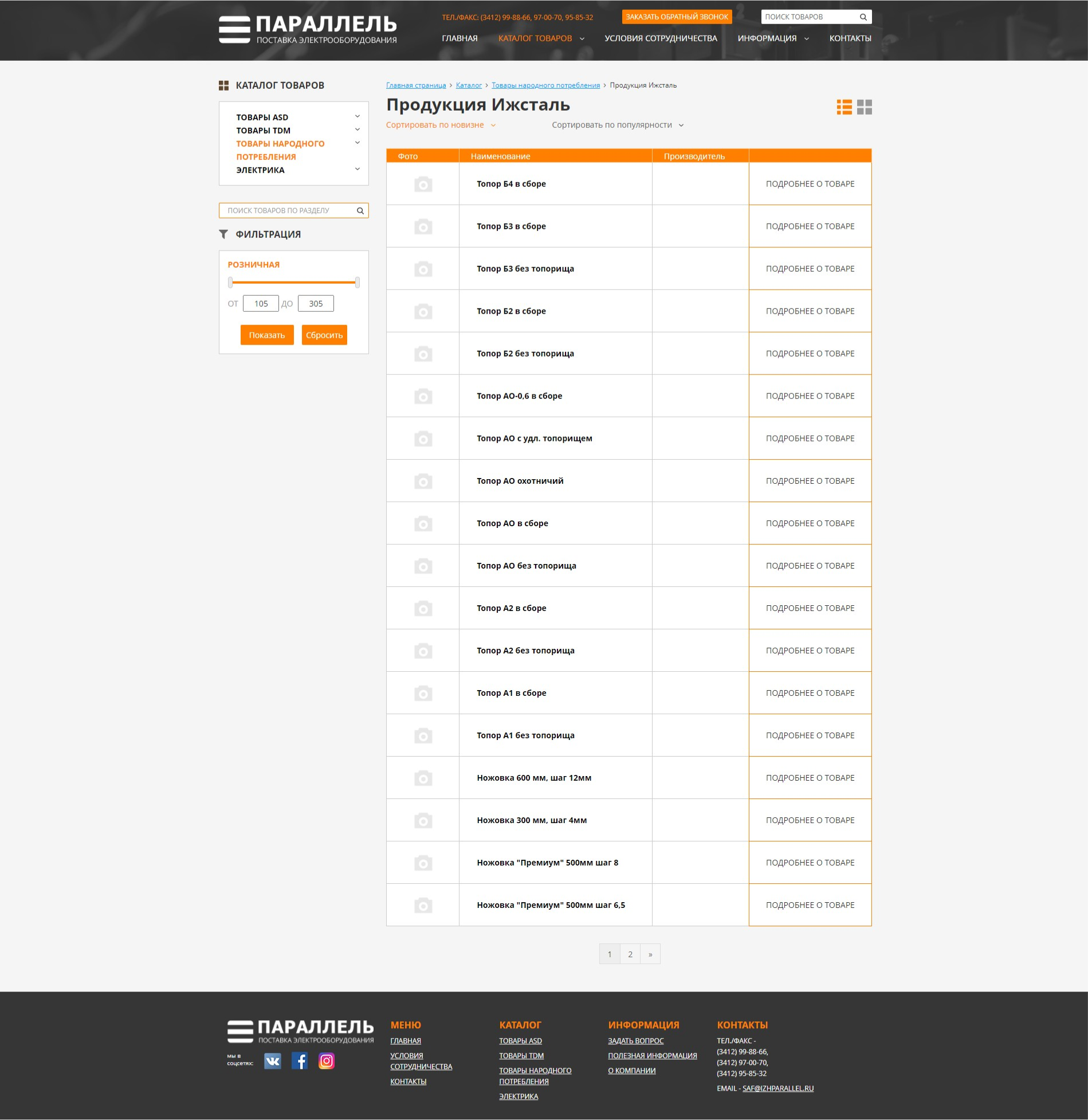
Task: Expand Товары народного потребления sidebar chevron
Action: (358, 143)
